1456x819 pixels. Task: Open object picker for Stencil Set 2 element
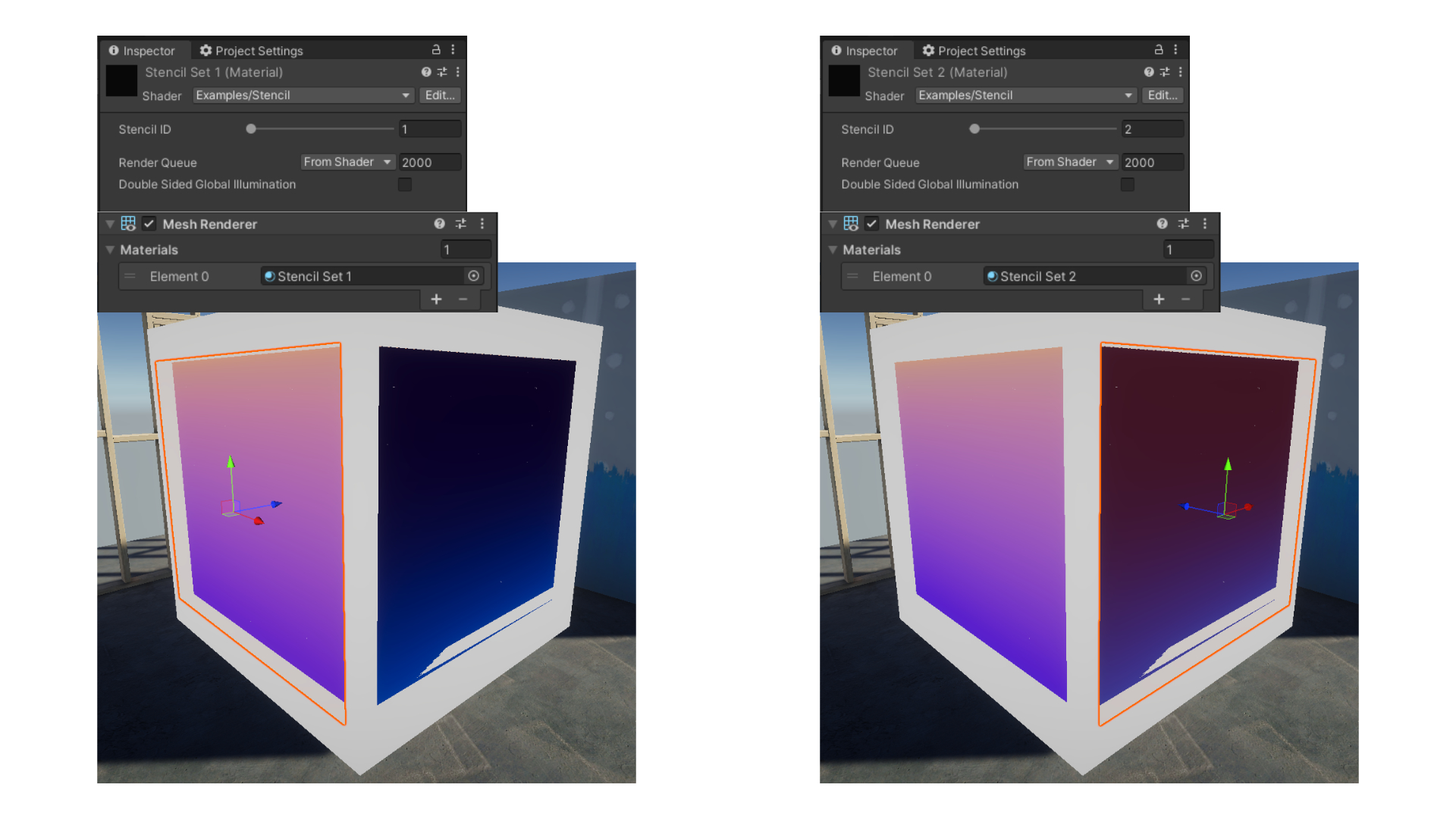pyautogui.click(x=1196, y=276)
